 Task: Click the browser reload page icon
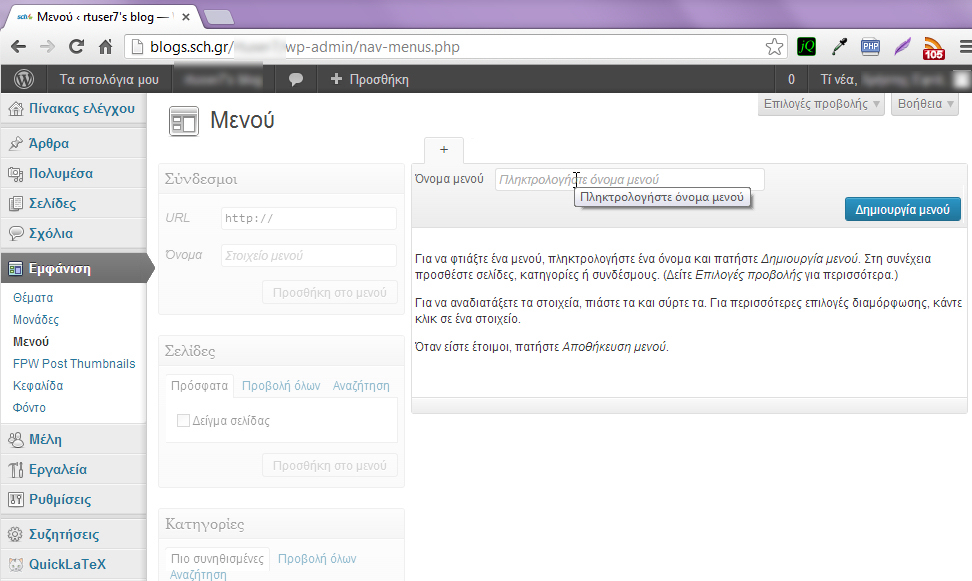coord(76,47)
